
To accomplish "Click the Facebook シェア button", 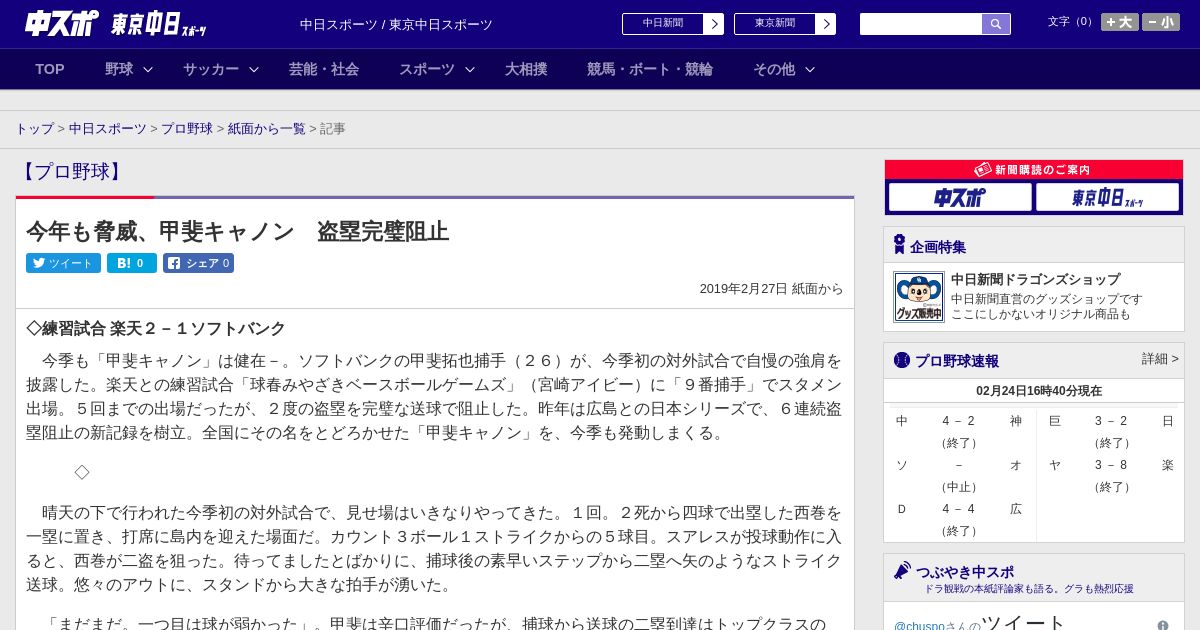I will 198,263.
